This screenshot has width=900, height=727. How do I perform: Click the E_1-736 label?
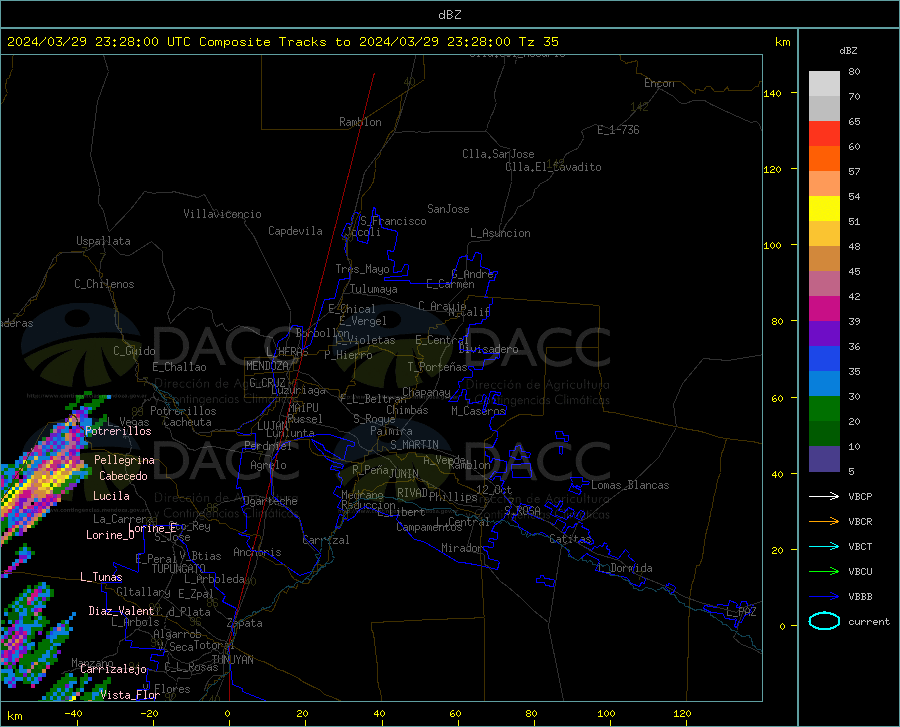(x=618, y=130)
